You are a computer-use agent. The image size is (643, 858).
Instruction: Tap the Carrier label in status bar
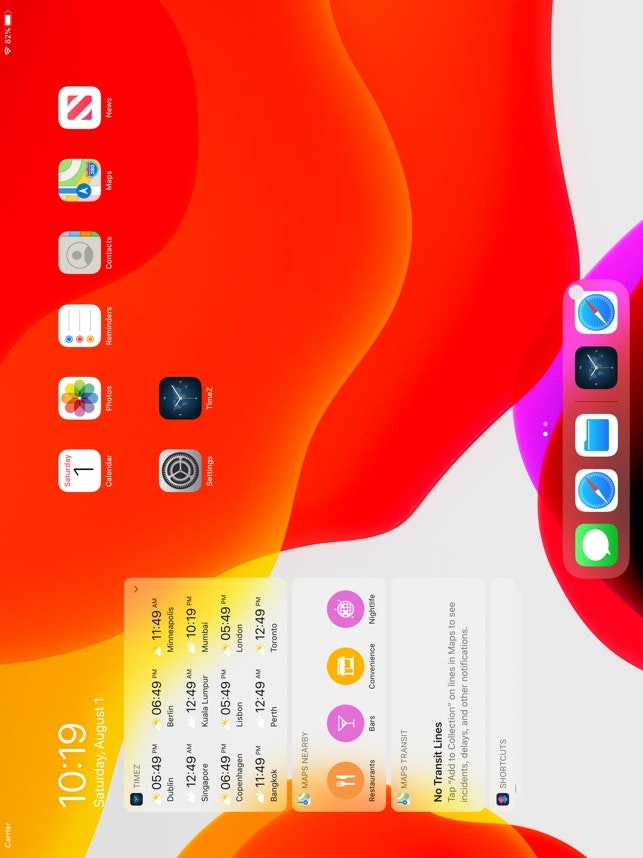pyautogui.click(x=8, y=834)
